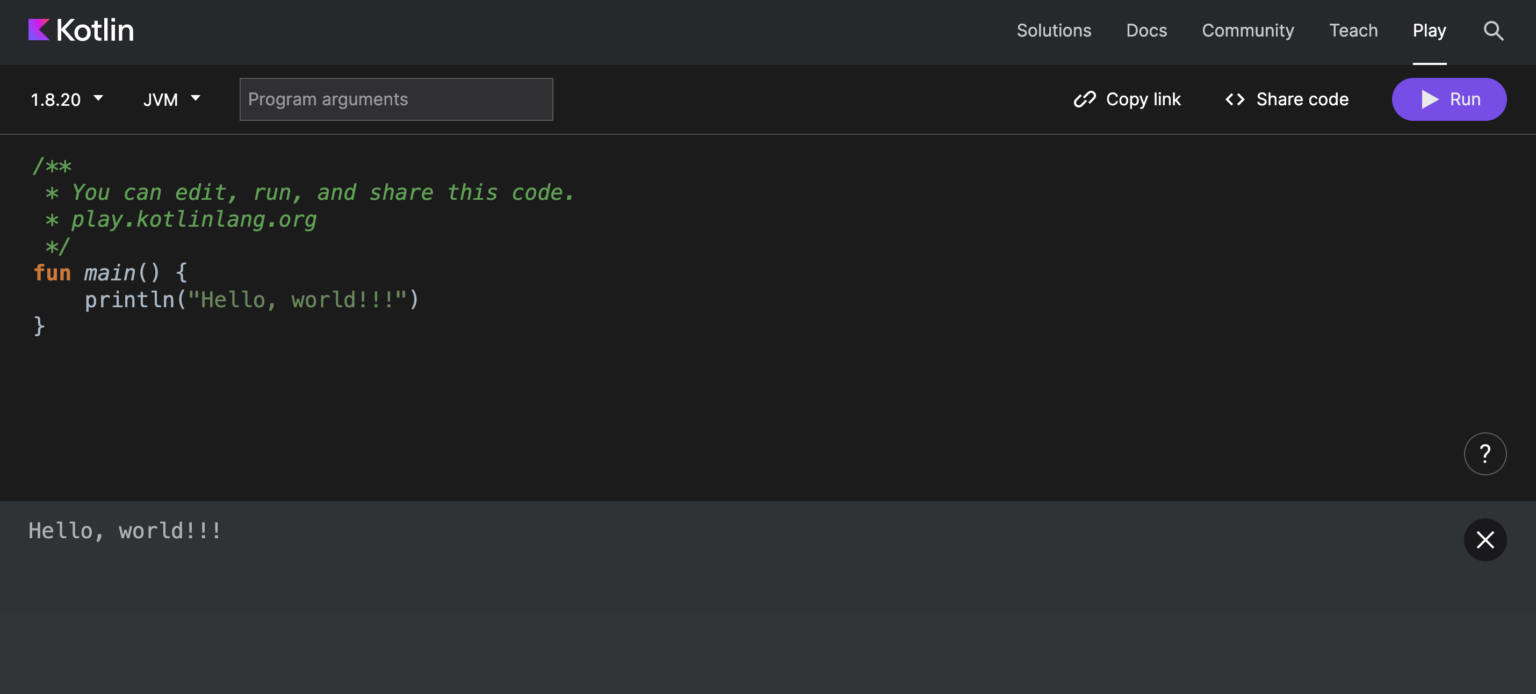
Task: Click the fun main() declaration line
Action: point(110,273)
